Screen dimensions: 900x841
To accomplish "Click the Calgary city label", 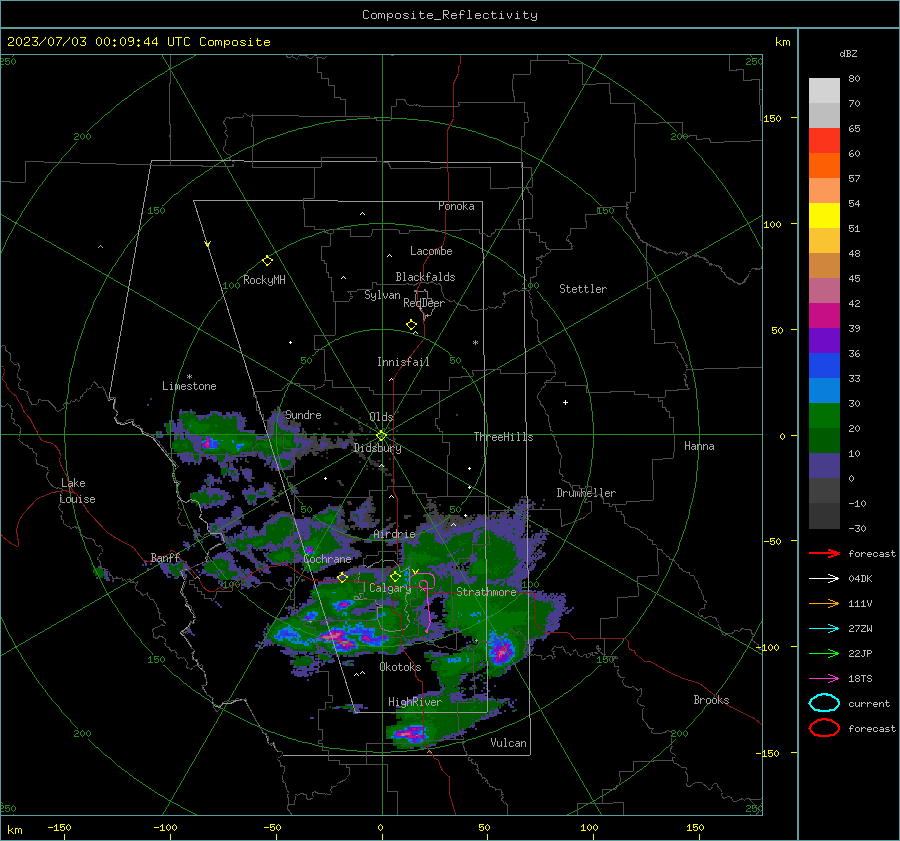I will point(390,588).
